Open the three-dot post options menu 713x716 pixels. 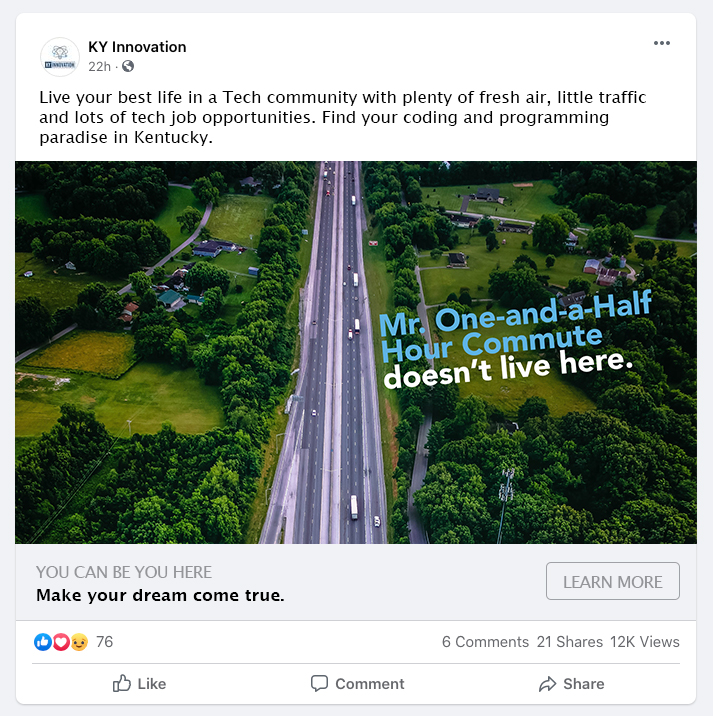[661, 43]
